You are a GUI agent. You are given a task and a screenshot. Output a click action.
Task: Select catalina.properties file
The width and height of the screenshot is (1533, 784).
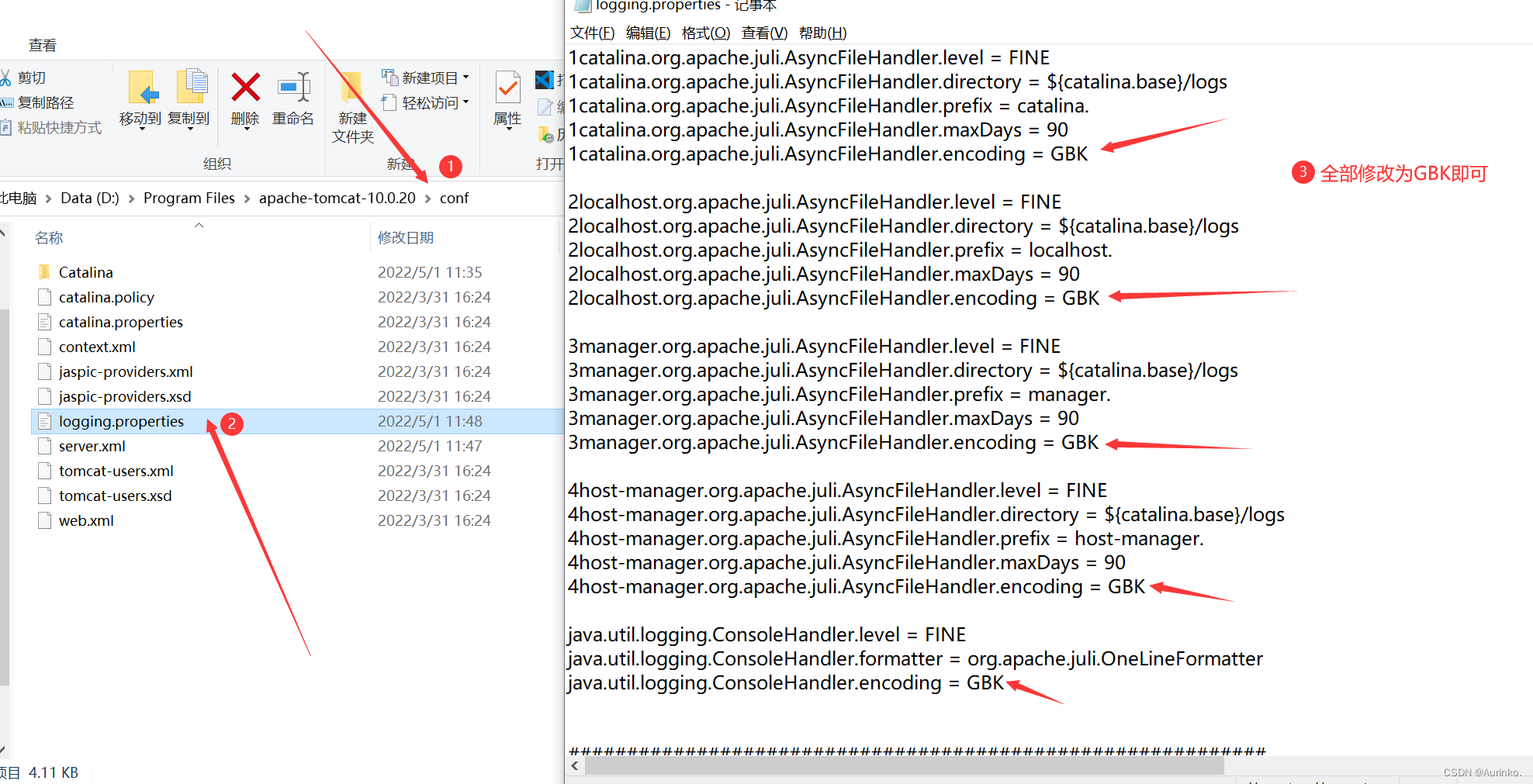(121, 322)
